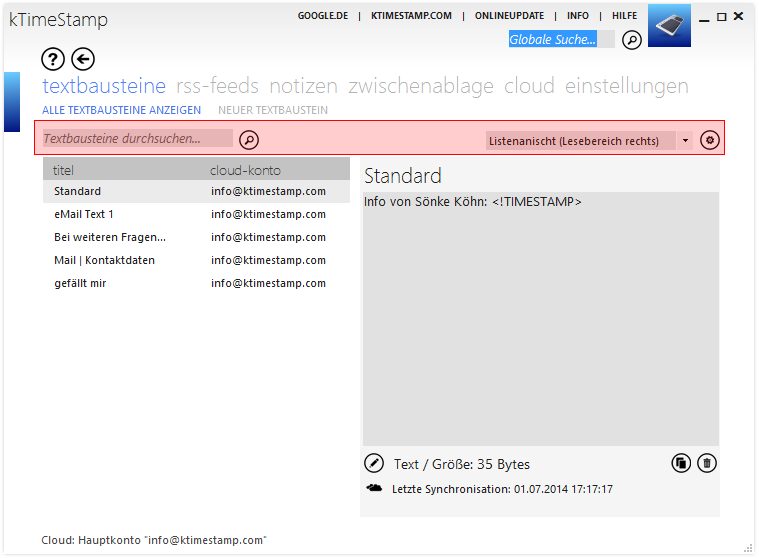The width and height of the screenshot is (759, 558).
Task: Click NEUER TEXTBAUSTEIN link
Action: 273,110
